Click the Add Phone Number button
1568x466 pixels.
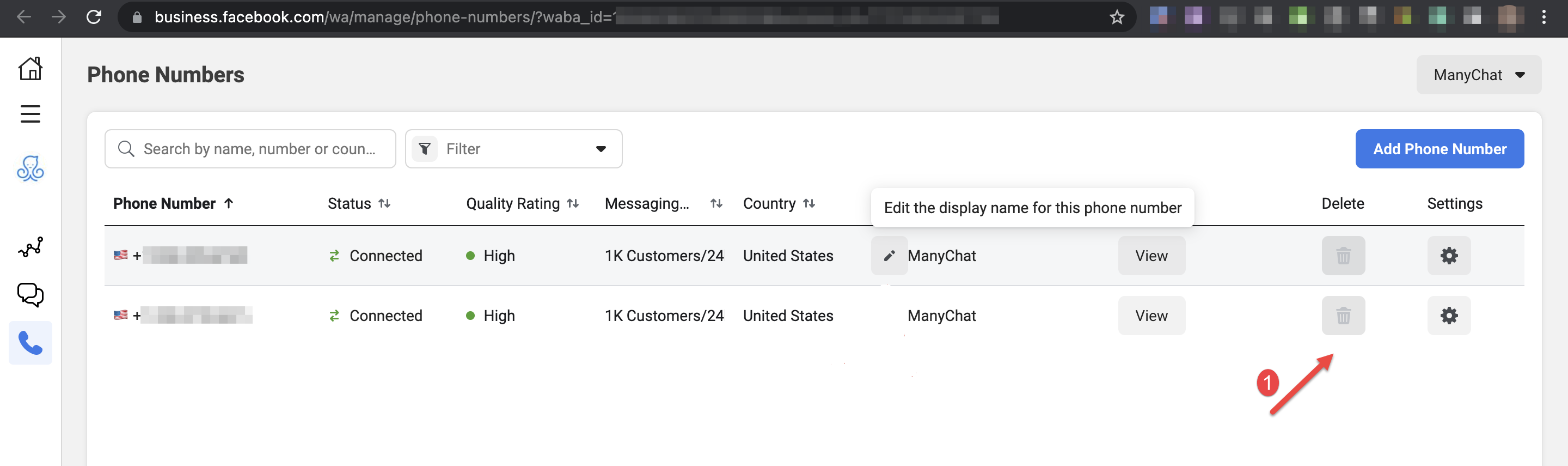[1439, 149]
